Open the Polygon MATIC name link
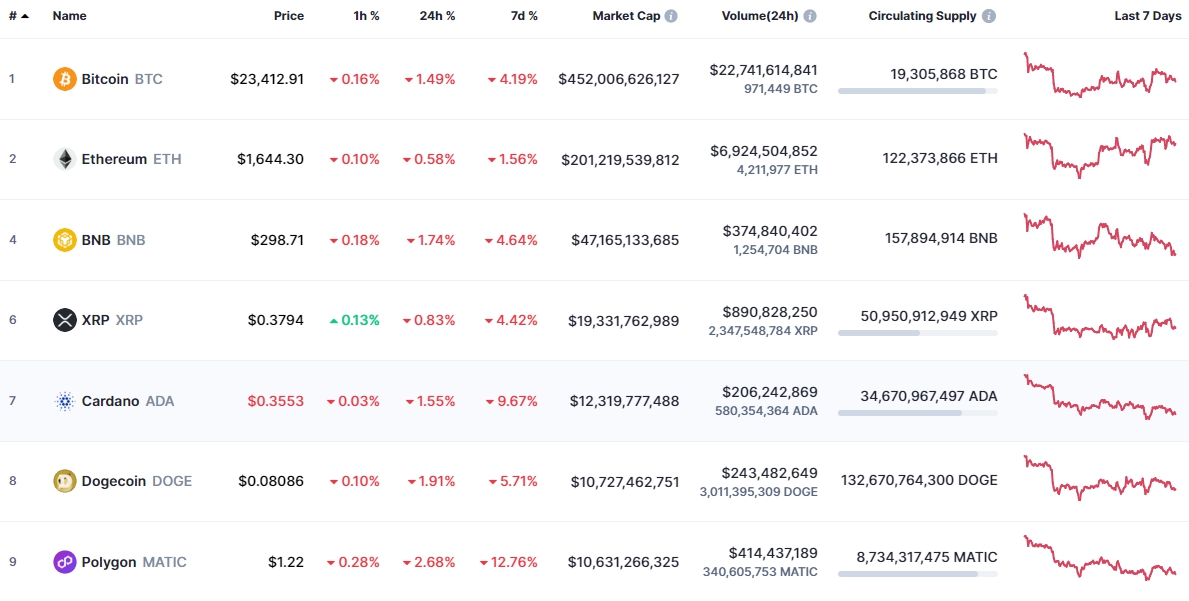This screenshot has width=1189, height=601. tap(109, 562)
